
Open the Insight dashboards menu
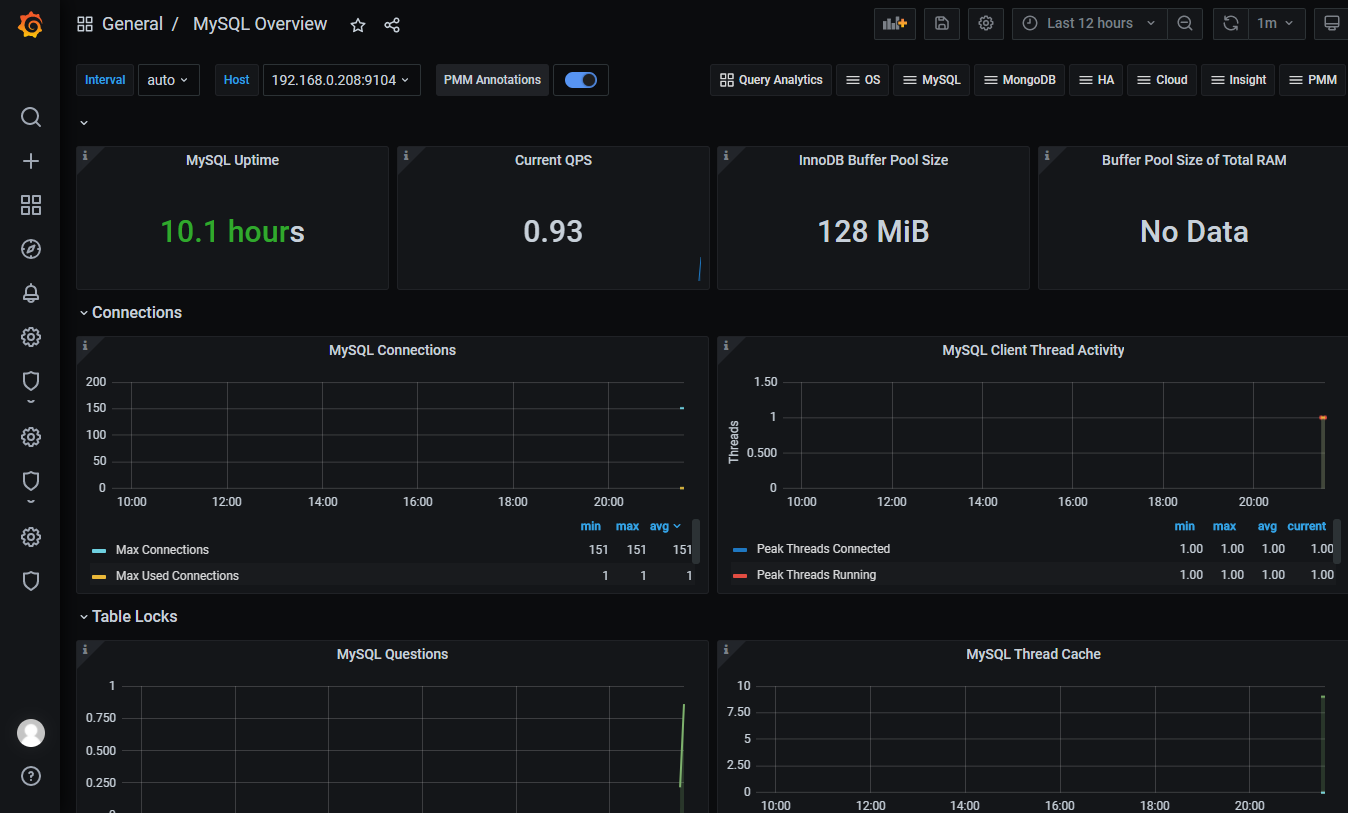click(1238, 80)
